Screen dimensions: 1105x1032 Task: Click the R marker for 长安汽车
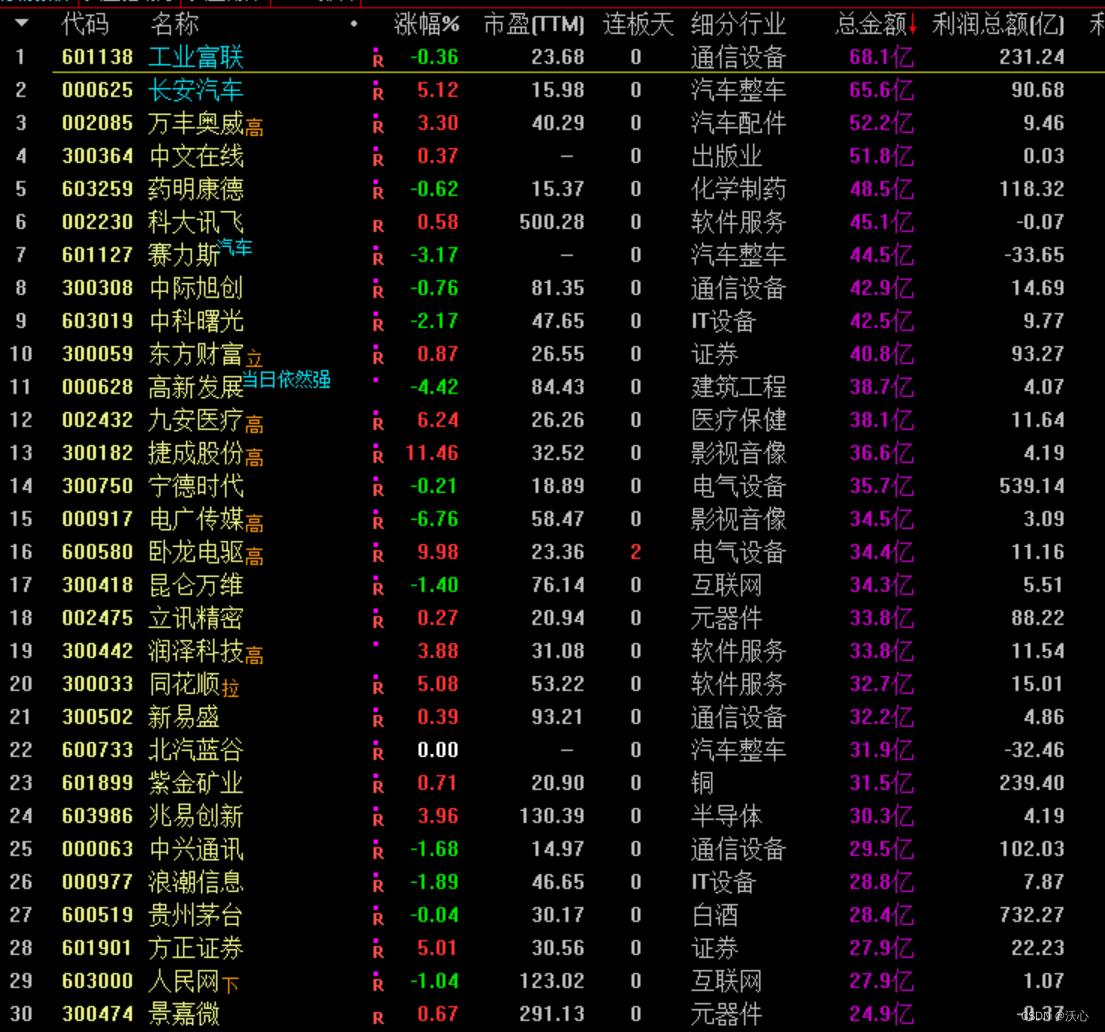[x=378, y=91]
